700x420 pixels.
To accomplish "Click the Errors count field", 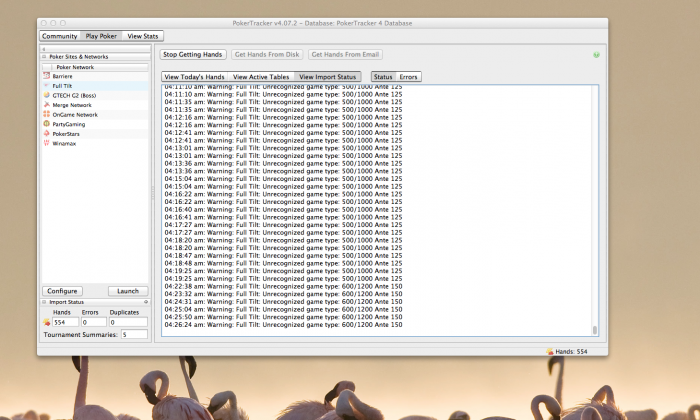I will (x=93, y=322).
